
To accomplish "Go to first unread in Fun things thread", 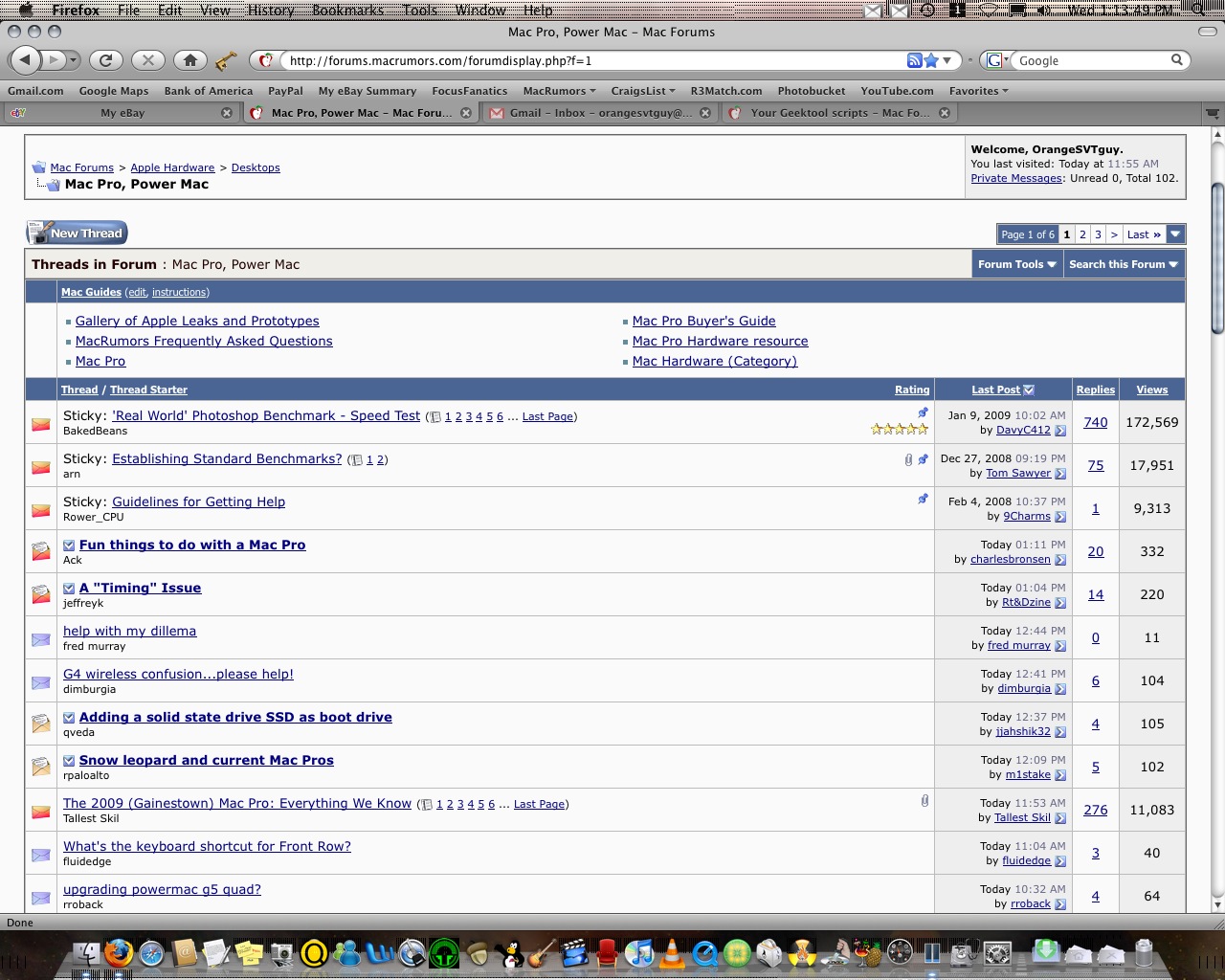I will 69,546.
